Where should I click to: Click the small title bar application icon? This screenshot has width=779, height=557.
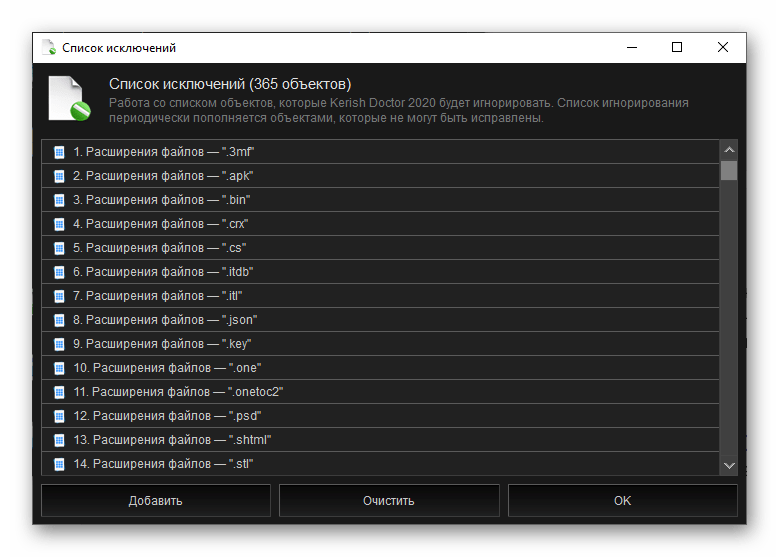click(49, 48)
